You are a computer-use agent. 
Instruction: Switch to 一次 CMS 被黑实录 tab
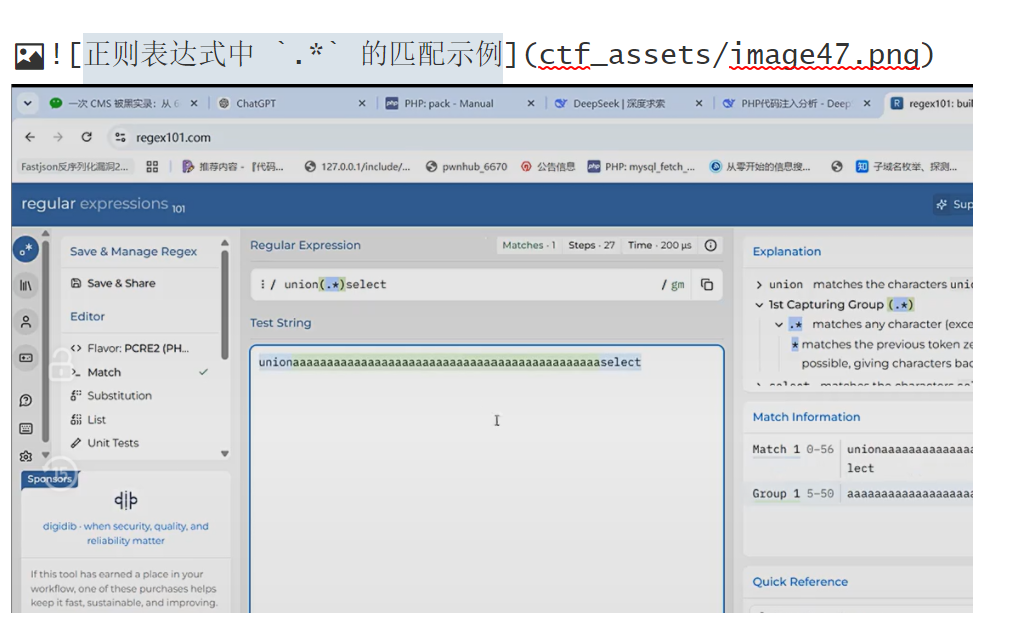click(x=123, y=103)
